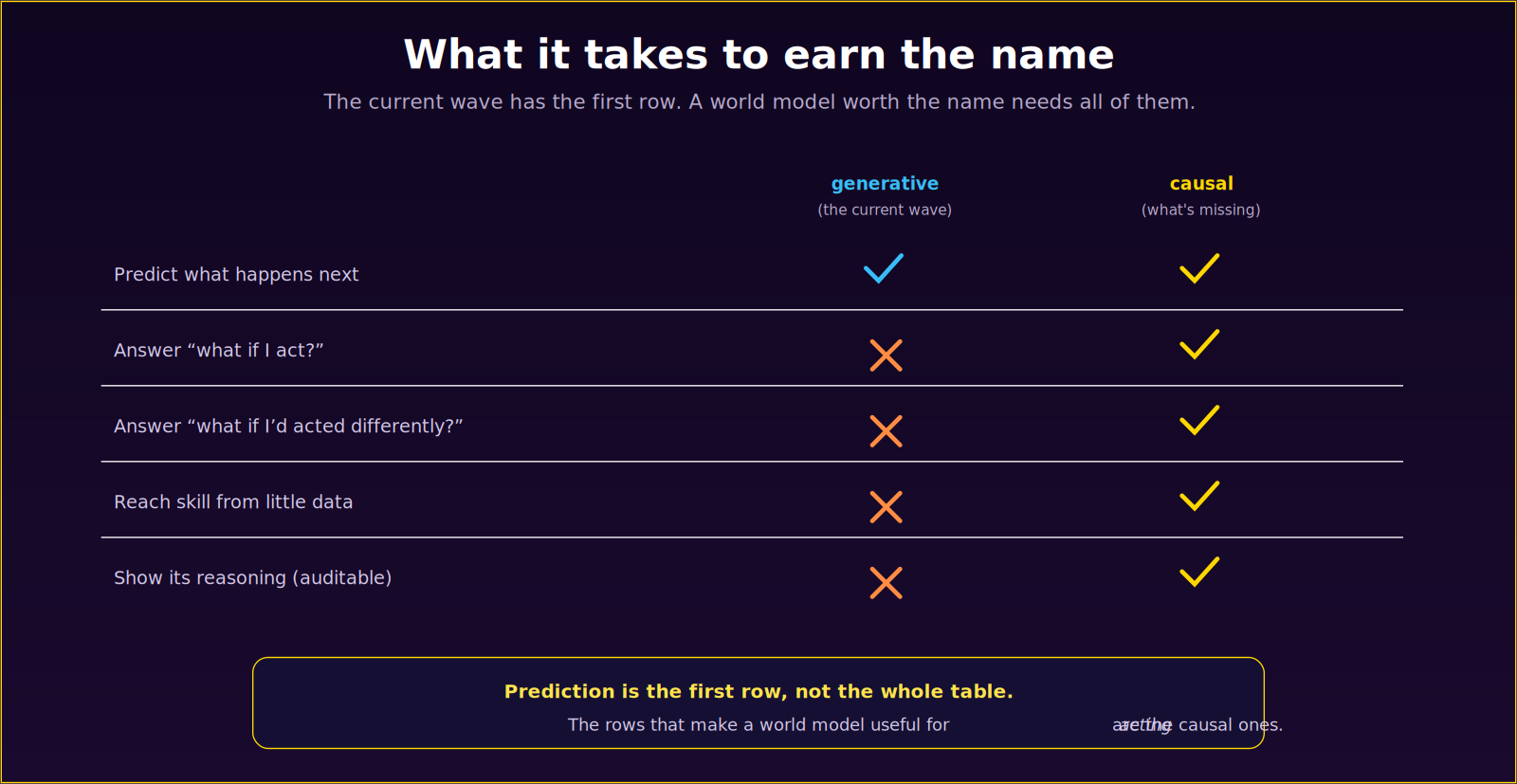Click the Reach skill from little data label
The height and width of the screenshot is (784, 1517).
[233, 502]
